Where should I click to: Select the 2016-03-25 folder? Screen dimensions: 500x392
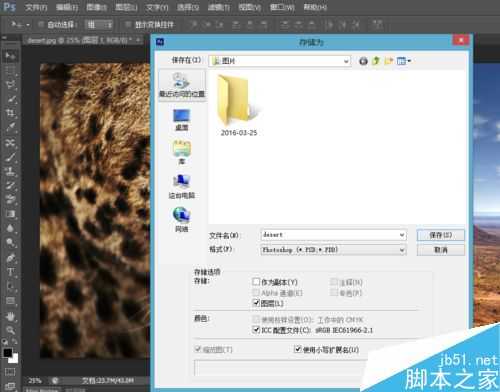click(x=239, y=105)
